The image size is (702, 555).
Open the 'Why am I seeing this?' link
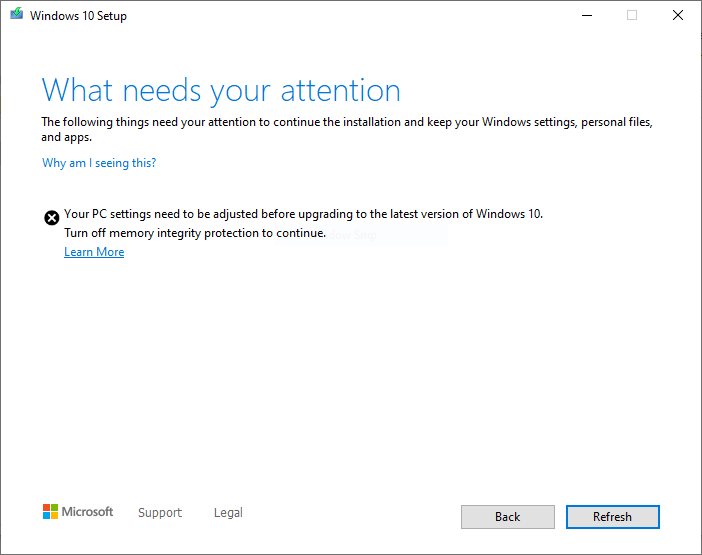[x=99, y=162]
